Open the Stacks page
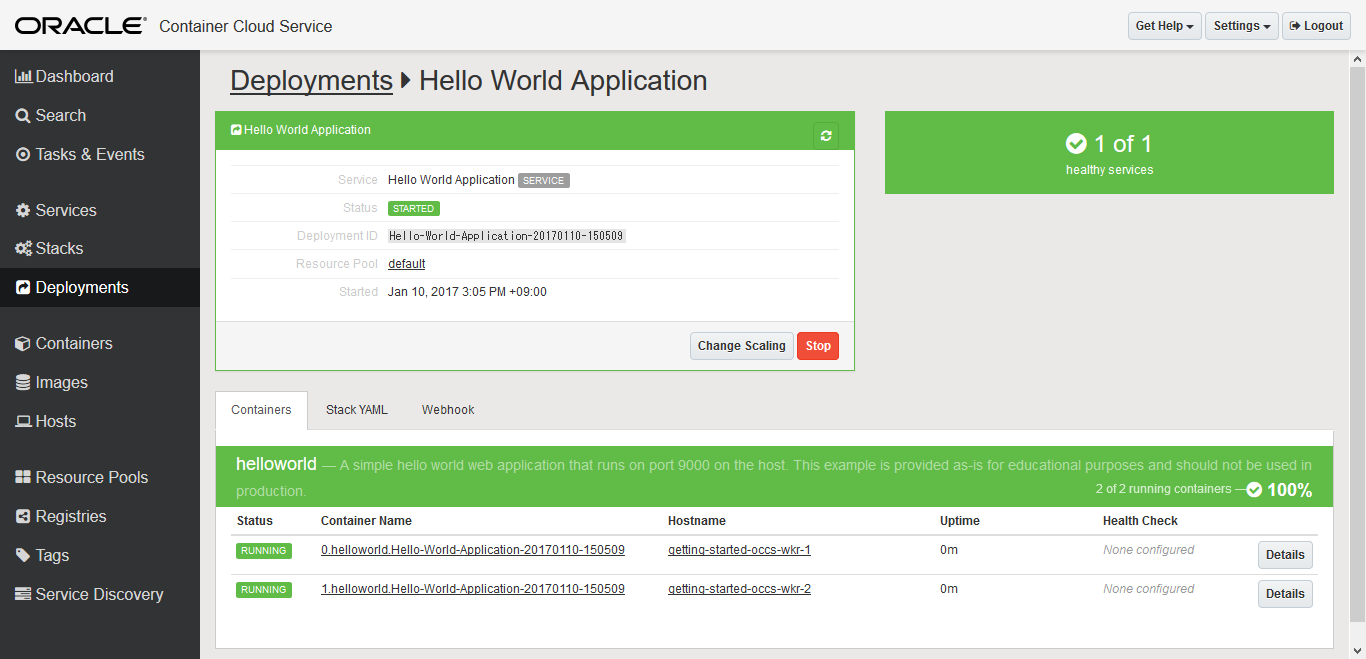Screen dimensions: 1366x659 100,249
